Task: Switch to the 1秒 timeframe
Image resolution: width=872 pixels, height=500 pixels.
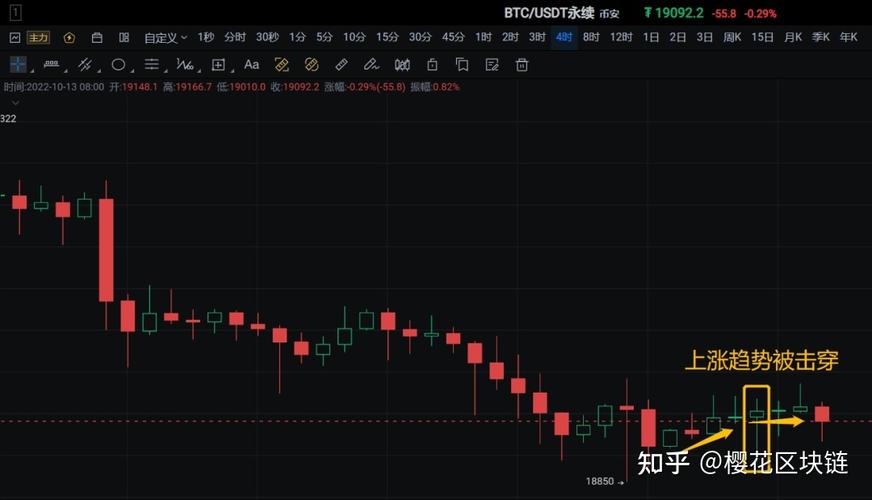Action: 206,37
